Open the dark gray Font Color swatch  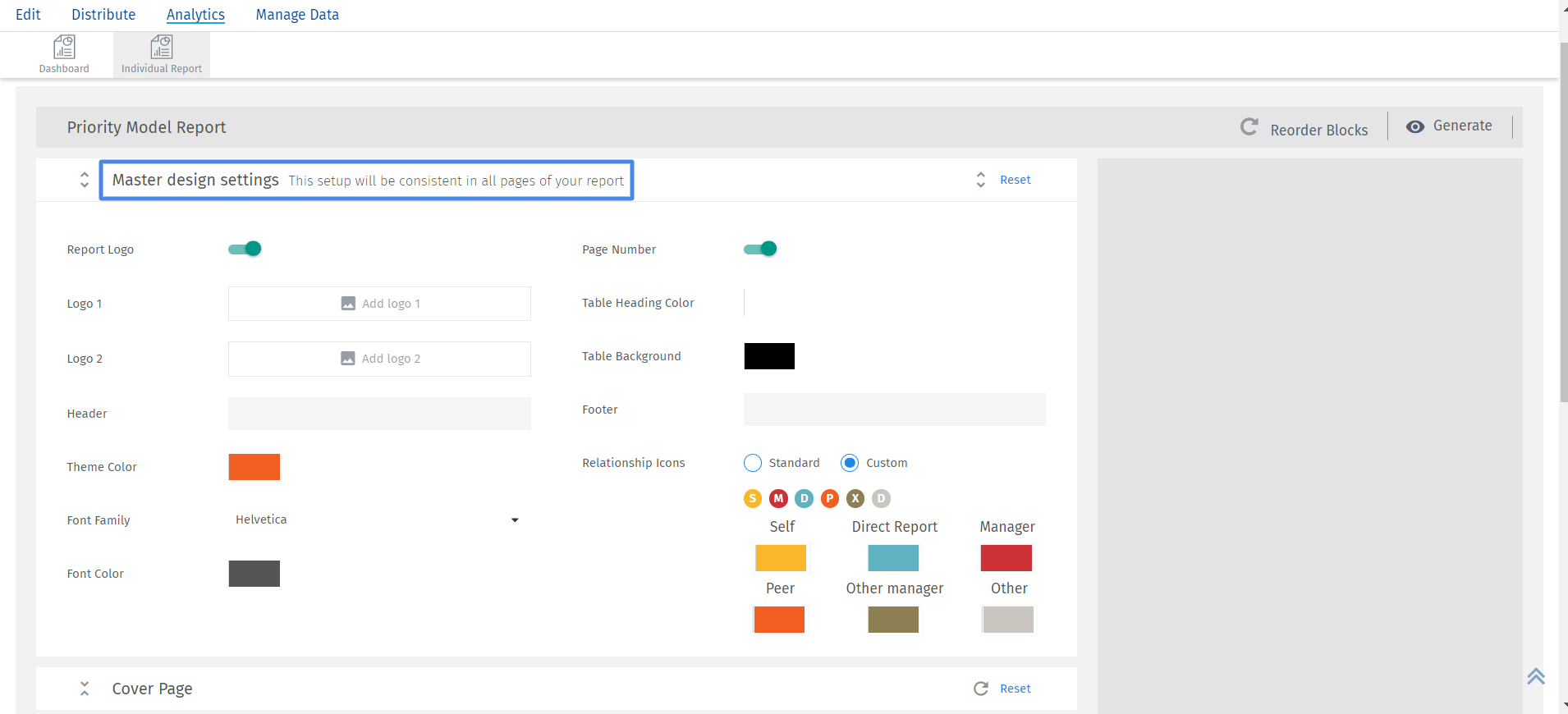(254, 574)
